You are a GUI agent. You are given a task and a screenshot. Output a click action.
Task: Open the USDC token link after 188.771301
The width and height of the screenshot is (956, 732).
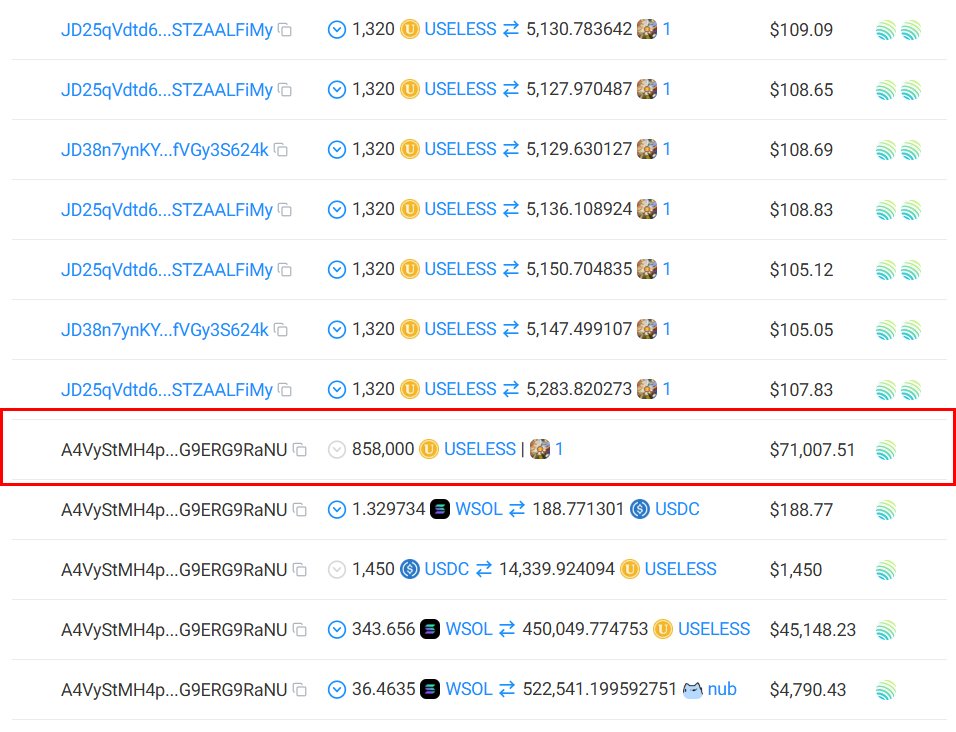(677, 509)
